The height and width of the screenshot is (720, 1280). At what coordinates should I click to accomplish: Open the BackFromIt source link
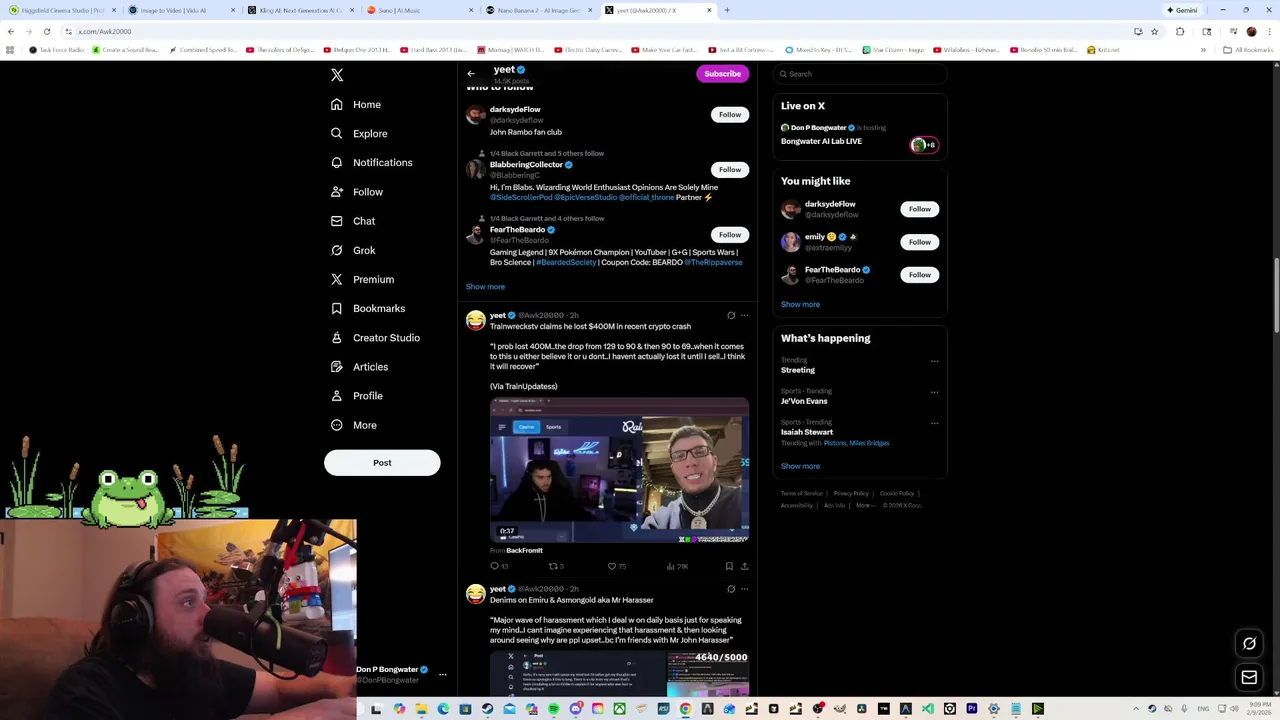[524, 551]
